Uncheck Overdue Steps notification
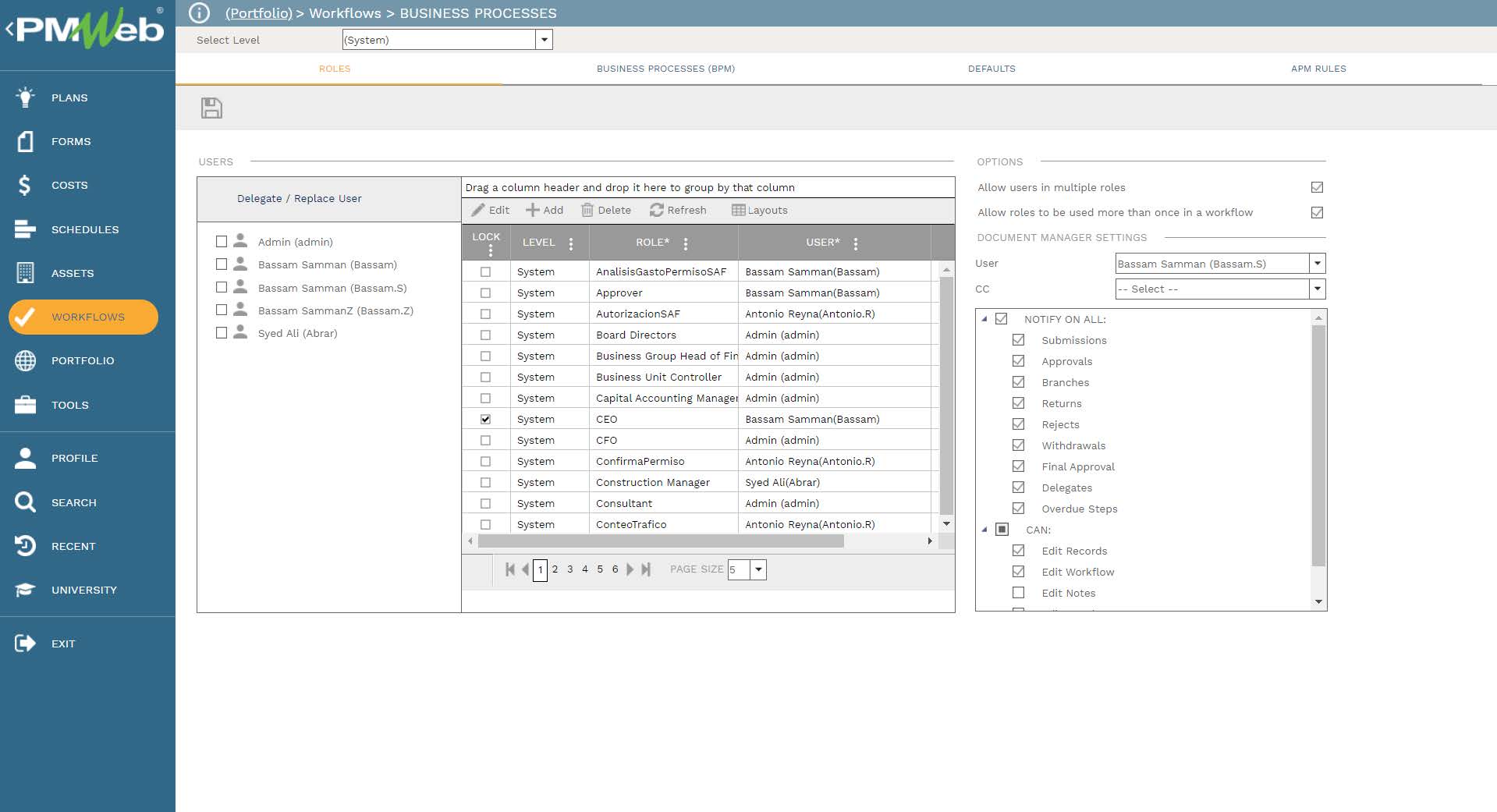The height and width of the screenshot is (812, 1497). point(1018,509)
